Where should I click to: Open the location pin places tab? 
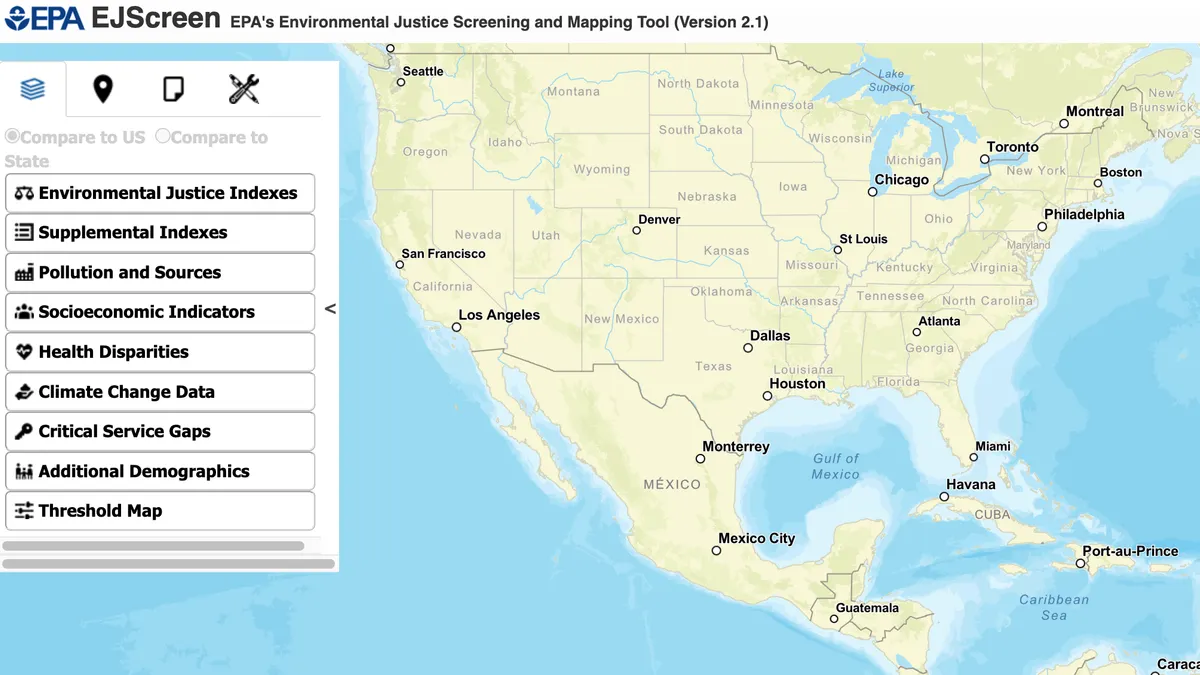pos(103,89)
